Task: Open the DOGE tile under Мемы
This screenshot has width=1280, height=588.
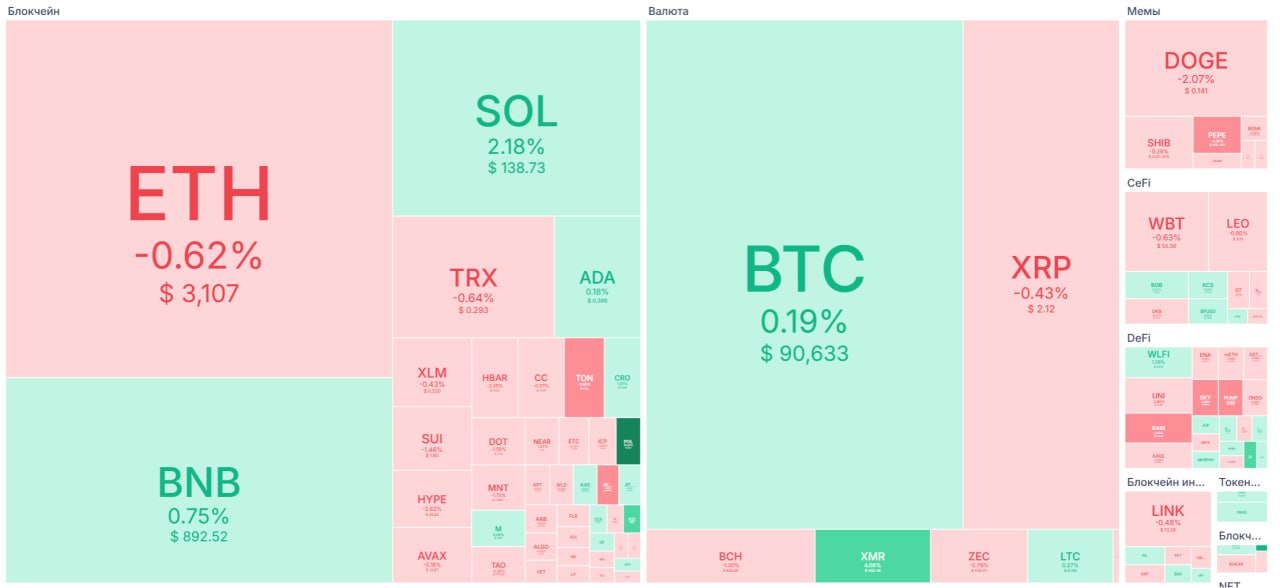Action: pos(1195,68)
